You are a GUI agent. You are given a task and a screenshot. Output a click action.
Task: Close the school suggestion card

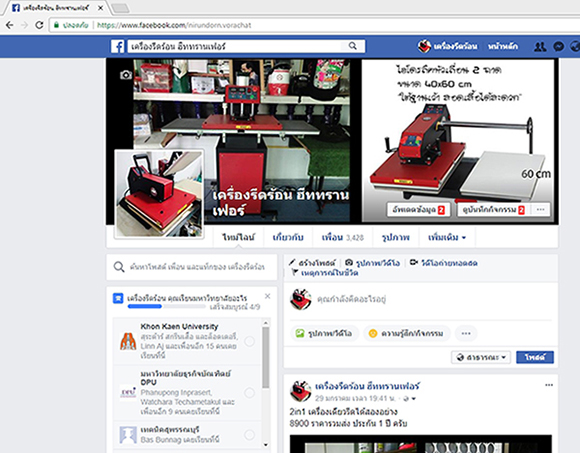(267, 296)
